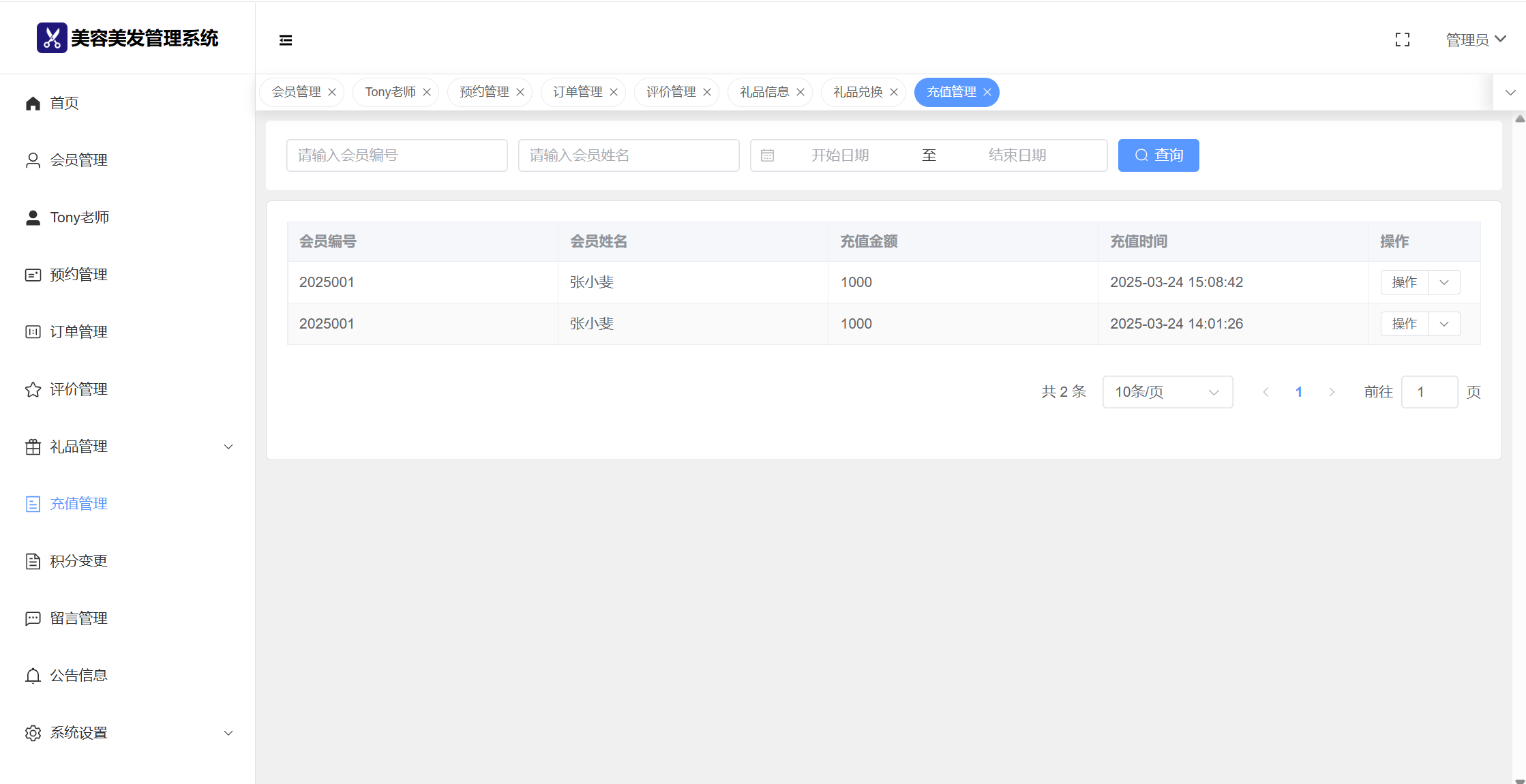
Task: Click the 开始日期 date field
Action: click(x=839, y=155)
